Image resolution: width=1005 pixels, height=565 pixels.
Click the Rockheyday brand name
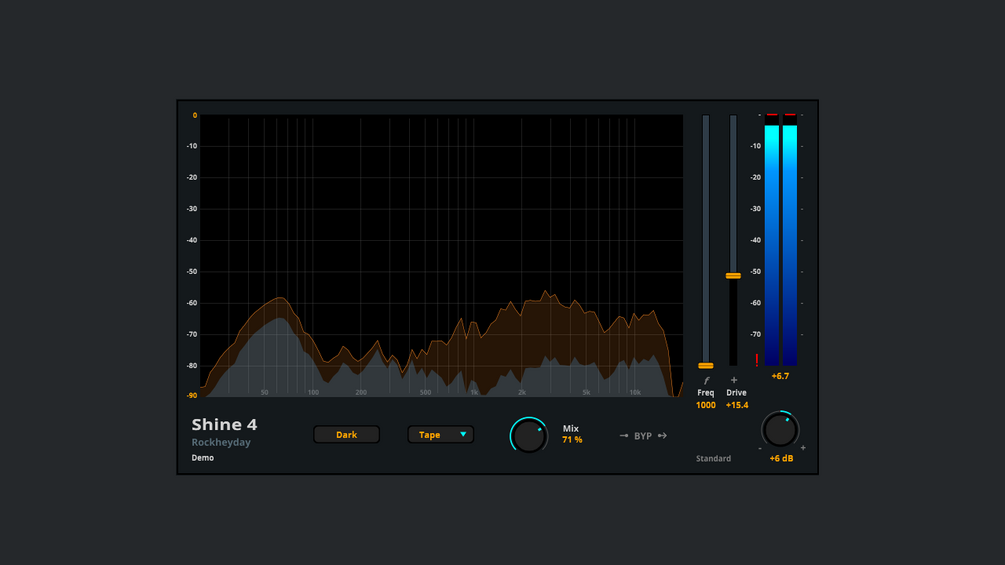pyautogui.click(x=221, y=442)
